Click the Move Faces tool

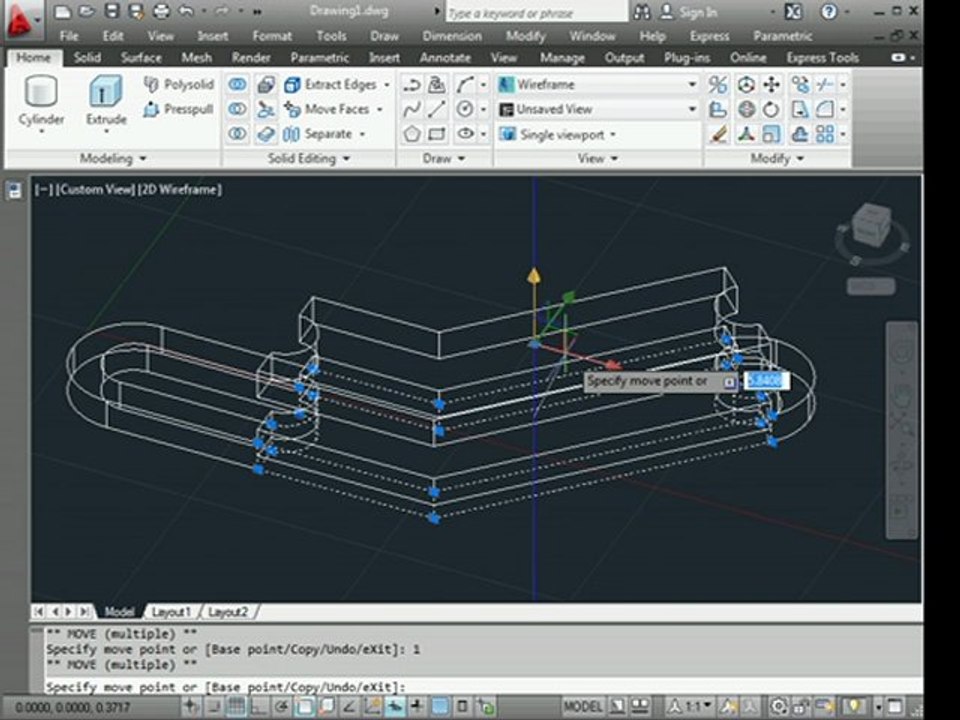coord(328,110)
